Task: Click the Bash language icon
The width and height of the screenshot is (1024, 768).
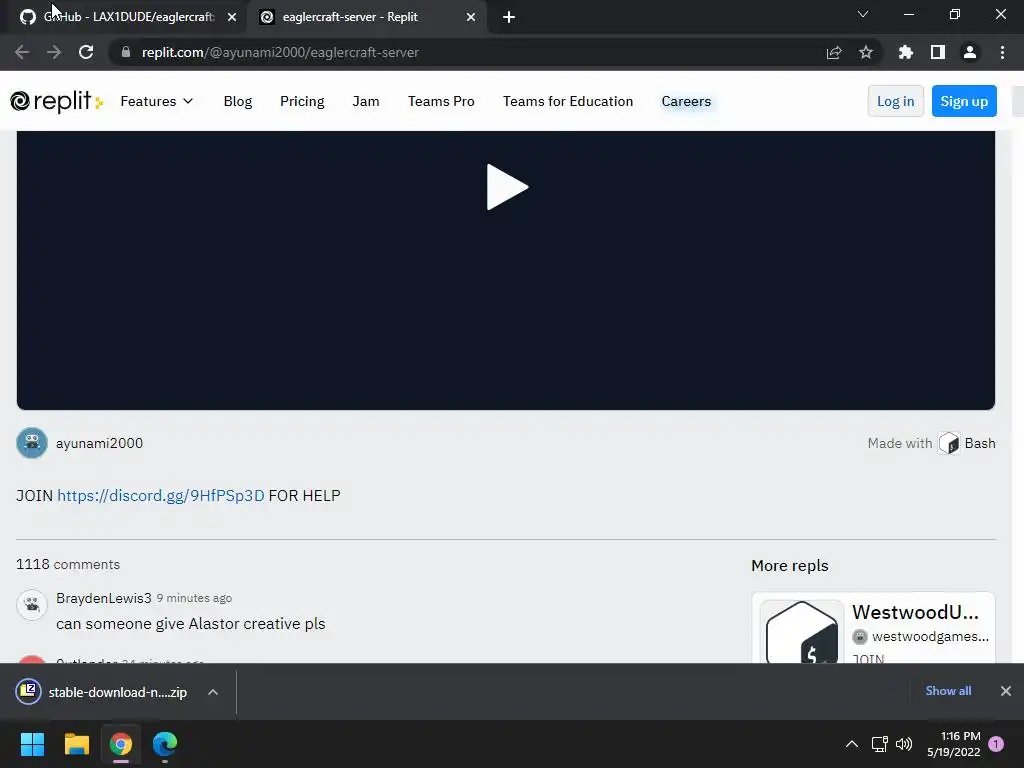Action: (949, 443)
